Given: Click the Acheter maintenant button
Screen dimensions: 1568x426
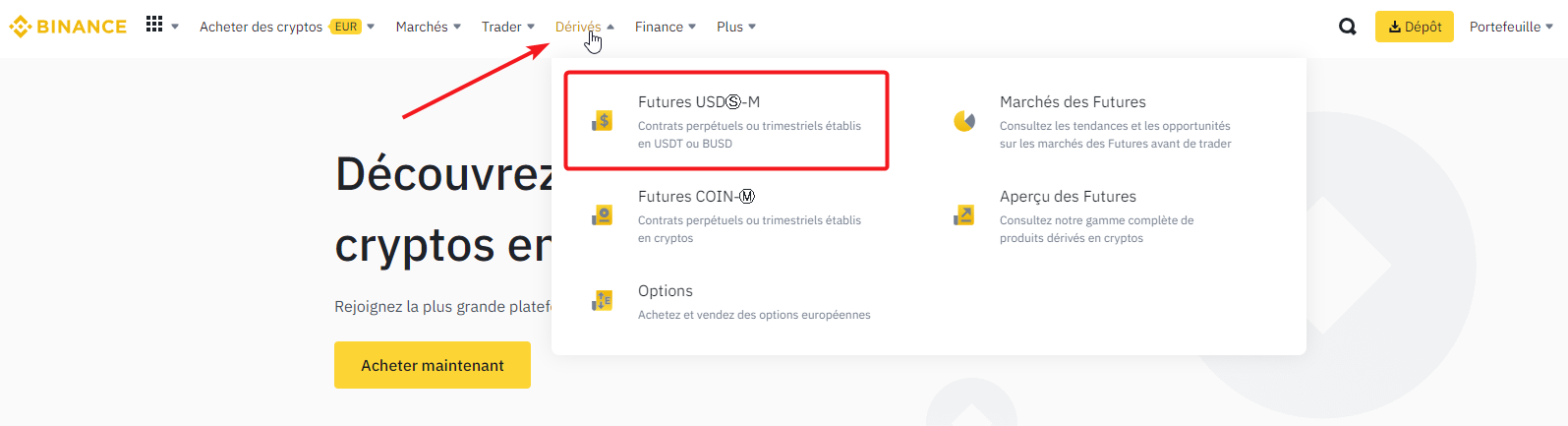Looking at the screenshot, I should tap(433, 365).
